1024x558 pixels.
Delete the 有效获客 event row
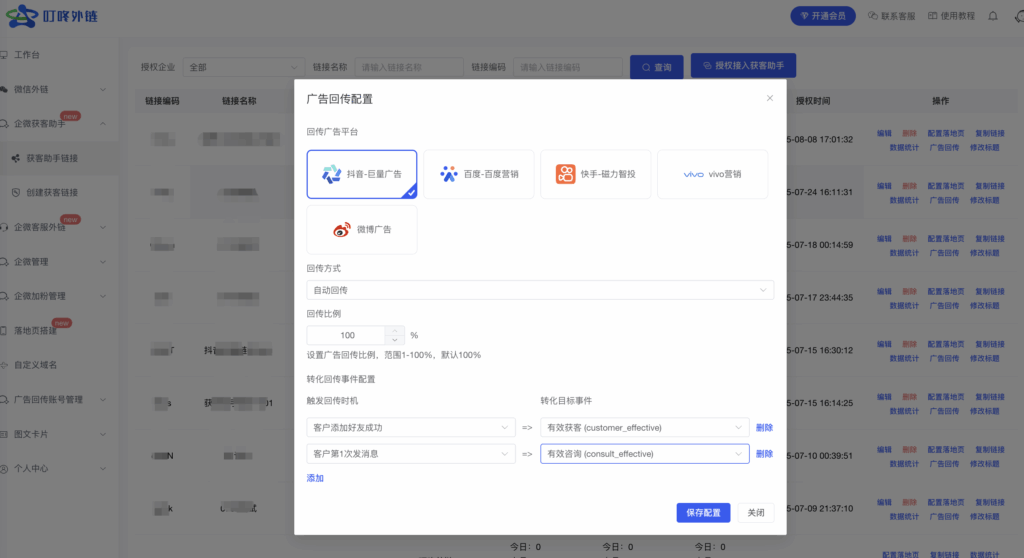click(764, 427)
